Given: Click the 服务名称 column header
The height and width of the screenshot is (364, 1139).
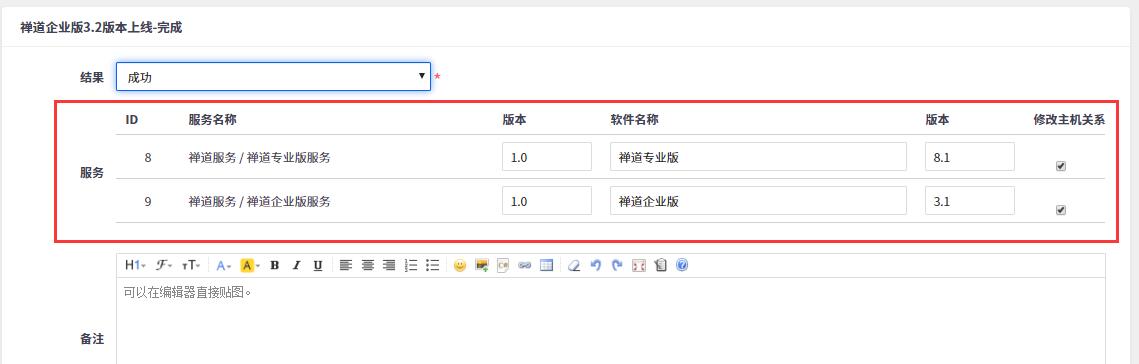Looking at the screenshot, I should tap(212, 120).
